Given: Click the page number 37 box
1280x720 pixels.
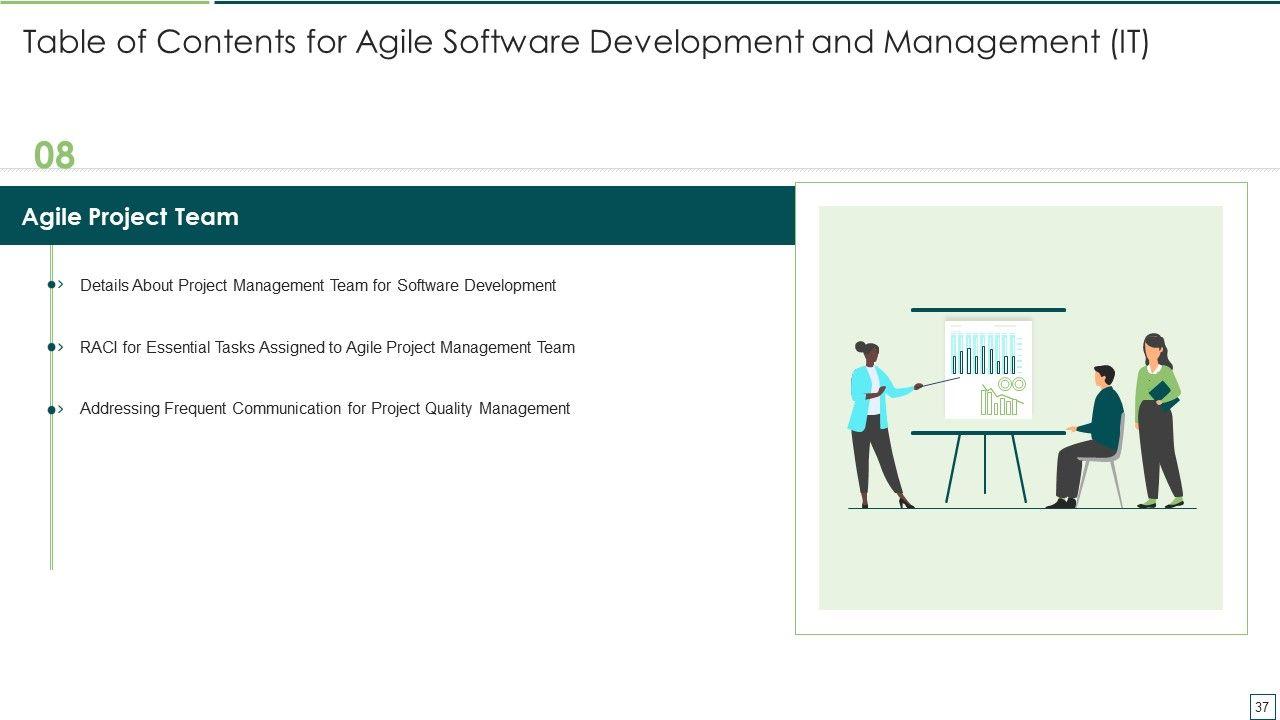Looking at the screenshot, I should [1262, 706].
